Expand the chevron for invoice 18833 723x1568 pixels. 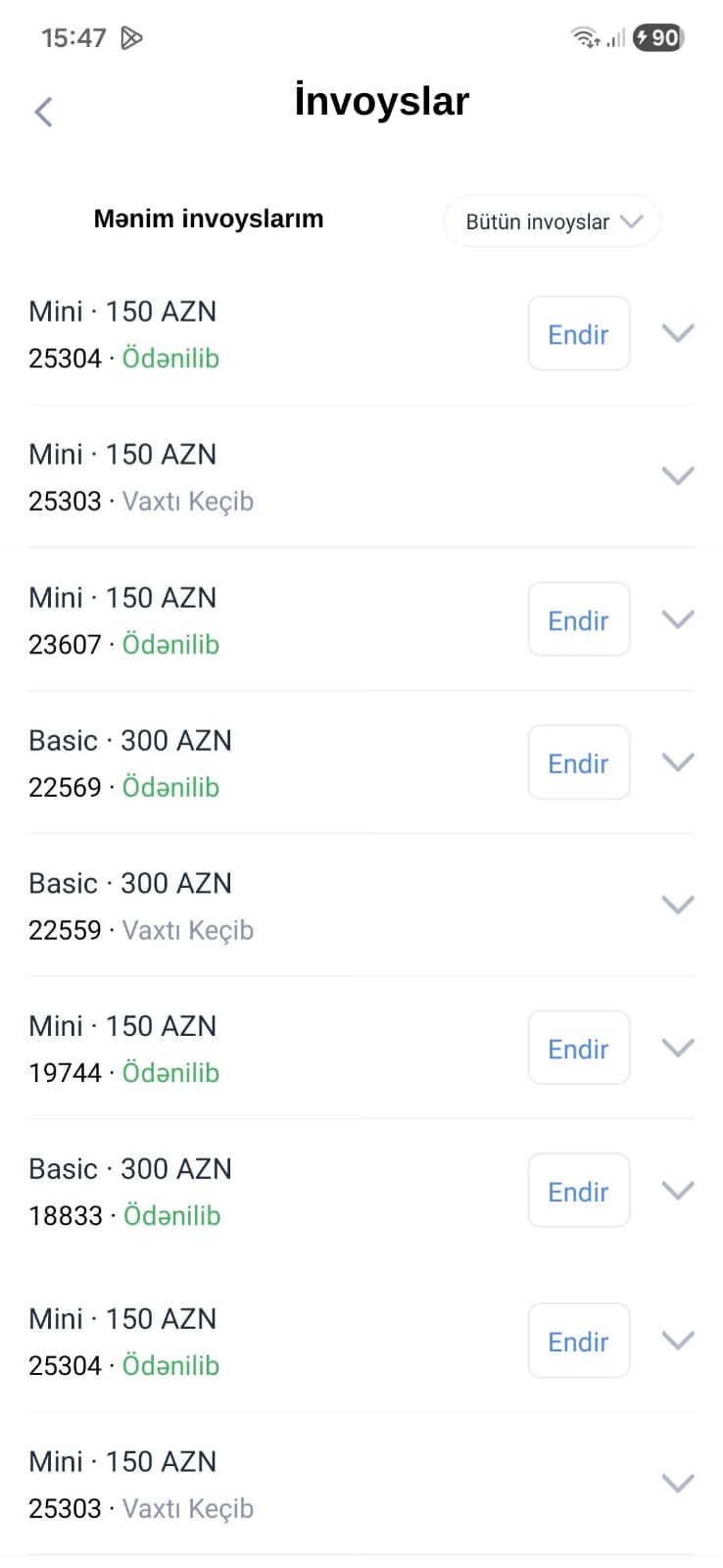[678, 1191]
